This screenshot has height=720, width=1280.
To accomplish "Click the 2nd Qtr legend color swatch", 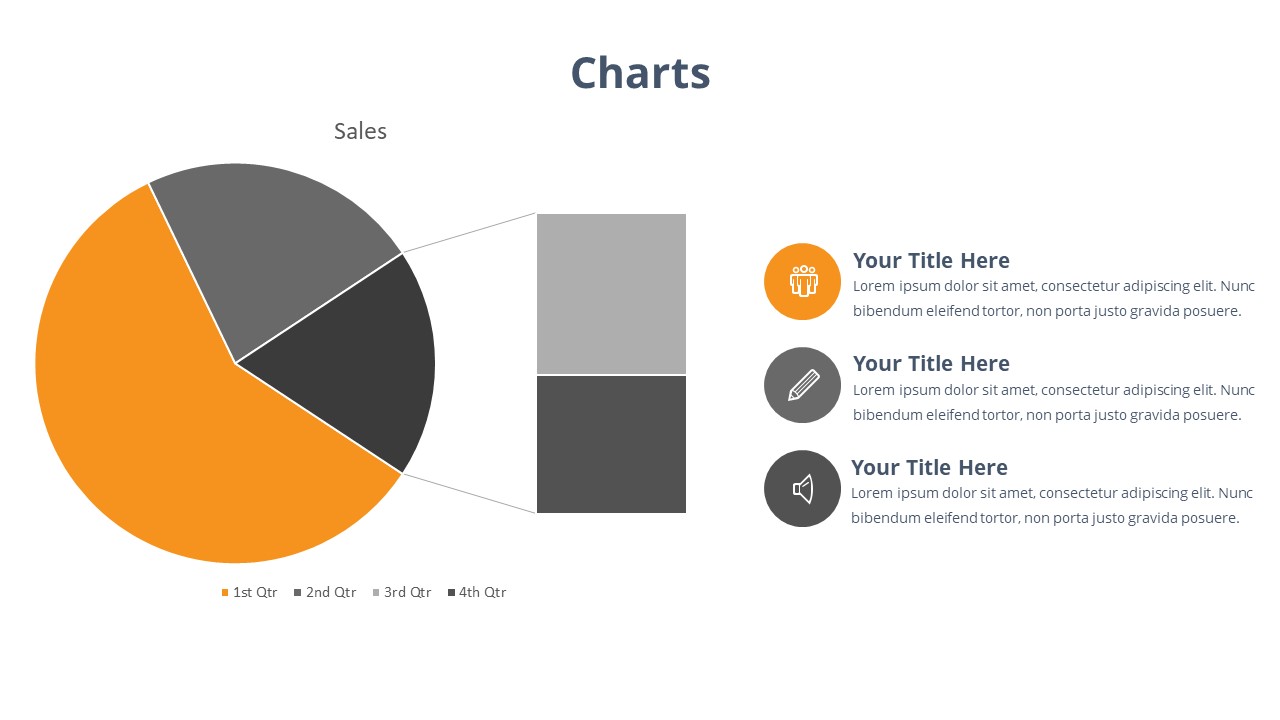I will (298, 593).
